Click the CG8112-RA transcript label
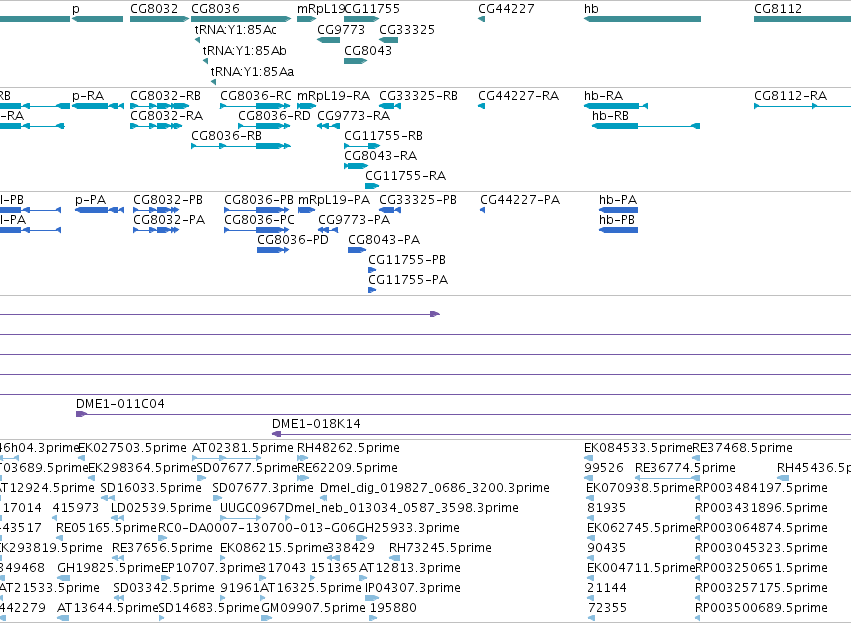The height and width of the screenshot is (623, 851). pyautogui.click(x=790, y=96)
